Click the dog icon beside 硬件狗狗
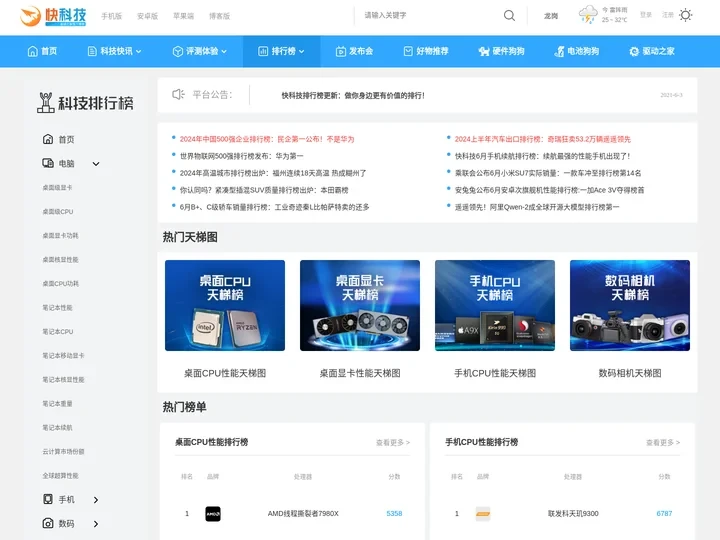This screenshot has height=540, width=720. 484,51
